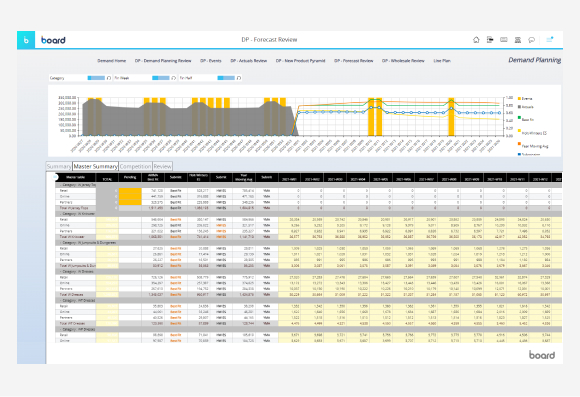Toggle the Base Fc series in chart legend
Screen dimensions: 580x397
tap(526, 119)
